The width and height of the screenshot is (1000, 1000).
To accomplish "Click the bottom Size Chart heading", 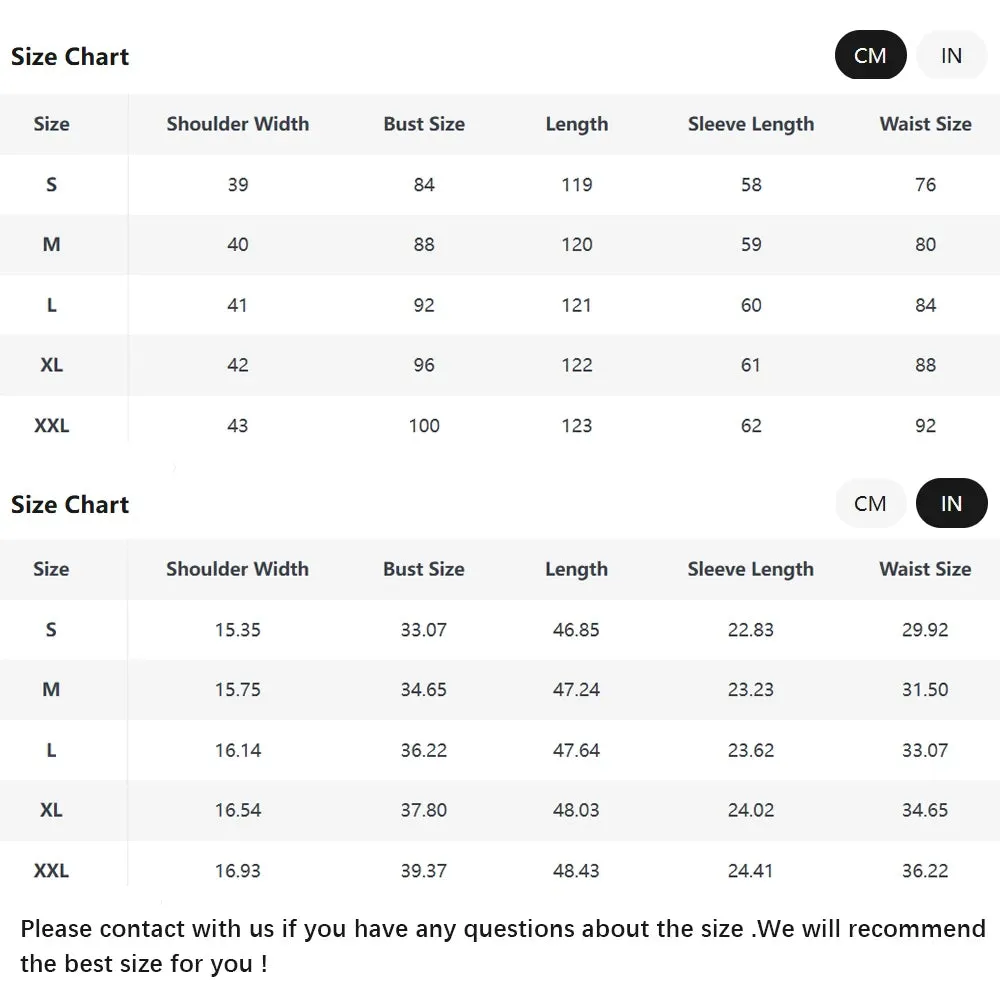I will (x=70, y=504).
